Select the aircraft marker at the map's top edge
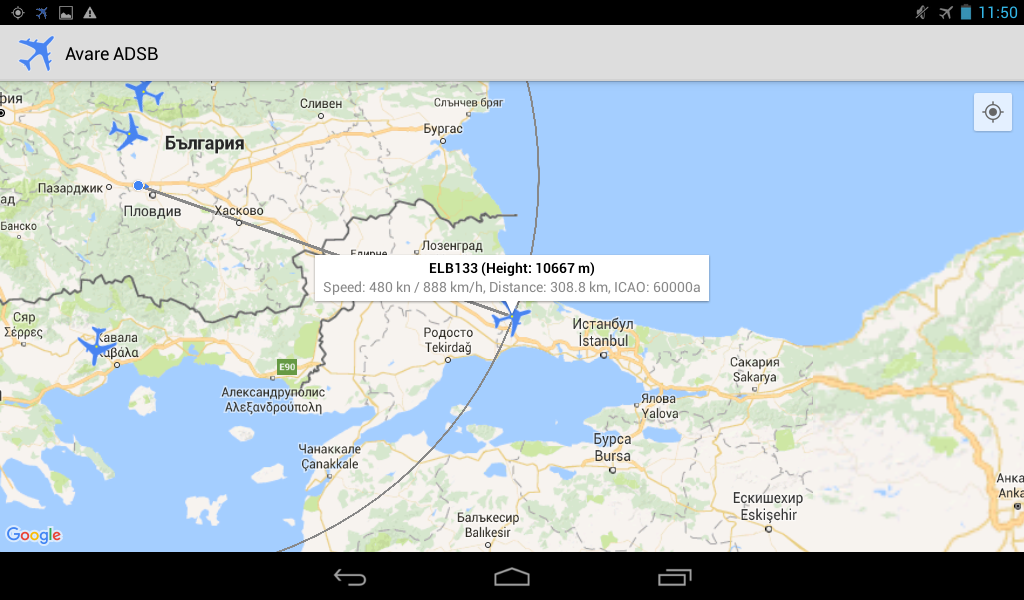This screenshot has width=1024, height=600. click(x=144, y=95)
